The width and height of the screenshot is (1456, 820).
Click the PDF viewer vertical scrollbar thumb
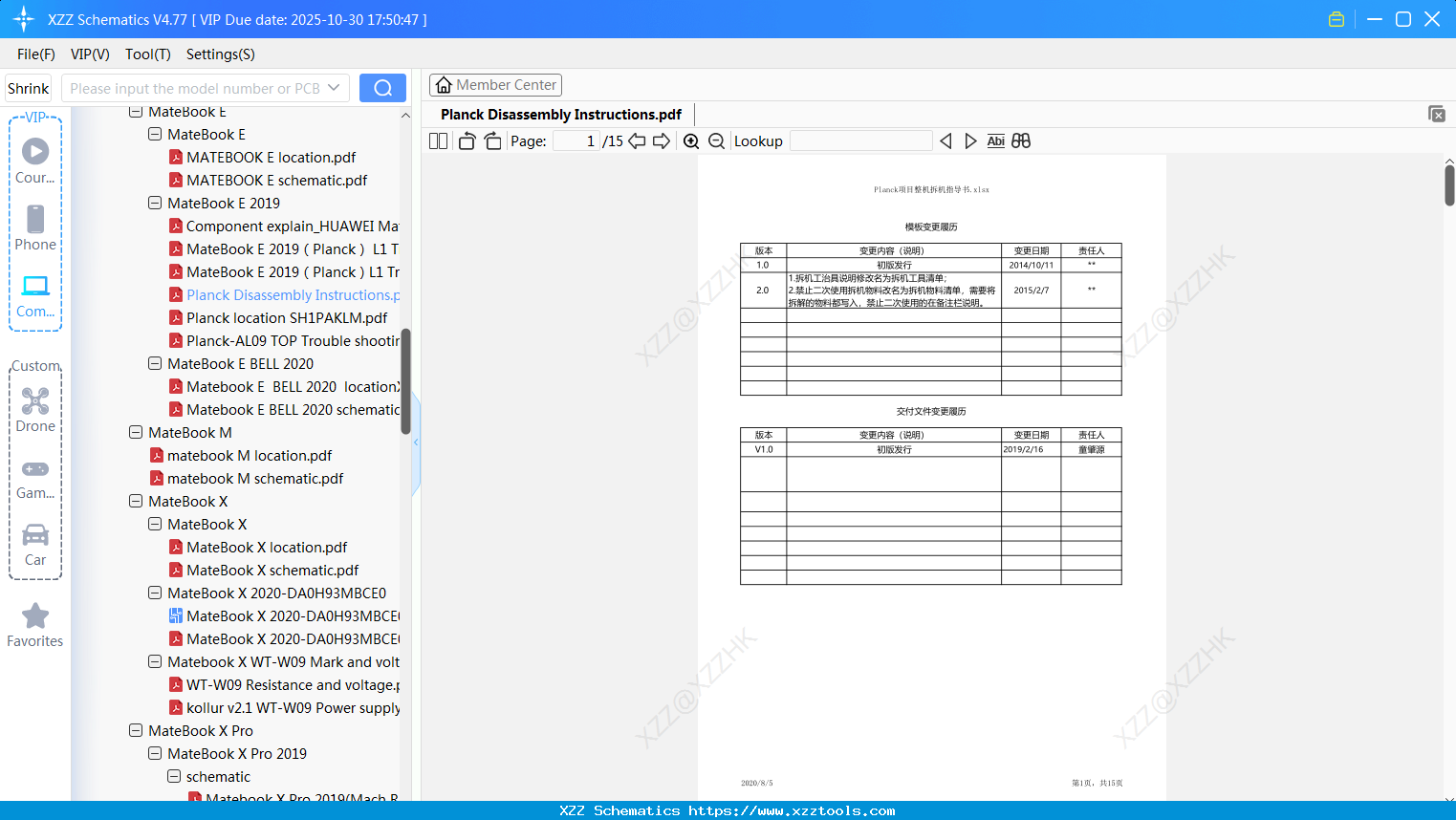coord(1449,185)
